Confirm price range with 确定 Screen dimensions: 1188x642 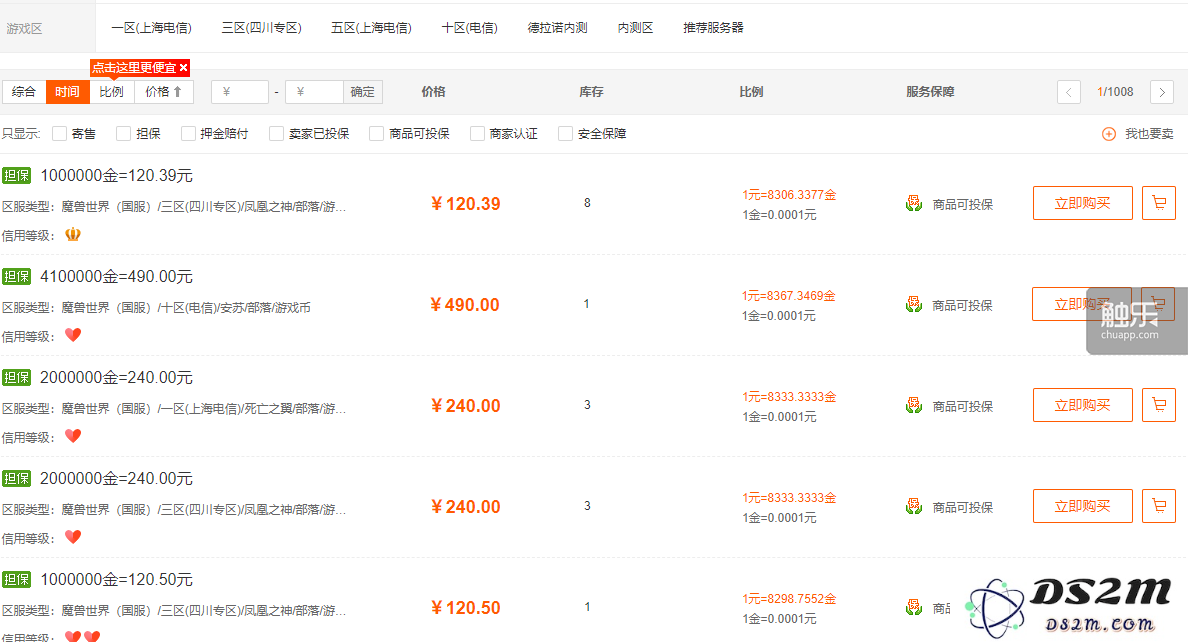362,92
